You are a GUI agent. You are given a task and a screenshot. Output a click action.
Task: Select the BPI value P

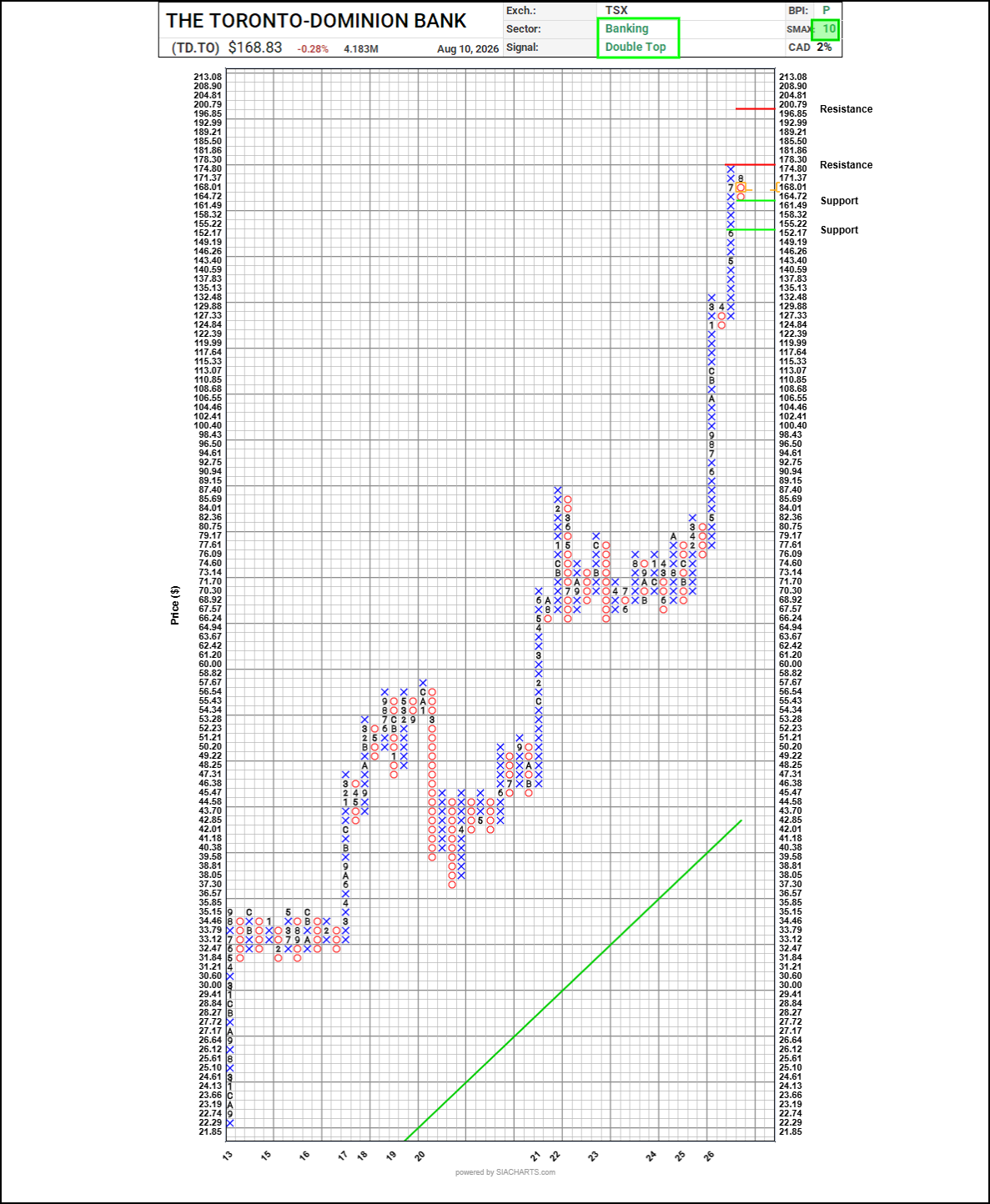[827, 10]
